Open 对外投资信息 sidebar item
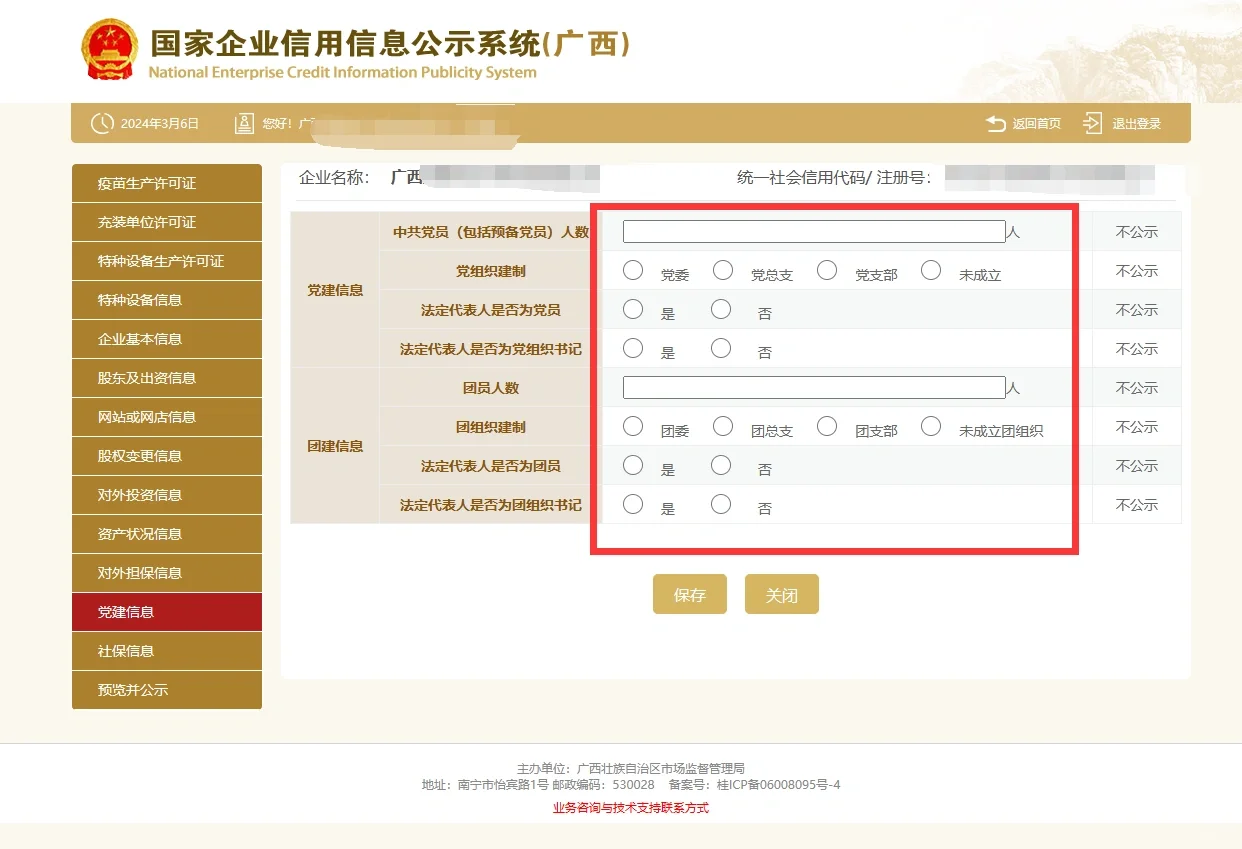1242x849 pixels. tap(167, 495)
